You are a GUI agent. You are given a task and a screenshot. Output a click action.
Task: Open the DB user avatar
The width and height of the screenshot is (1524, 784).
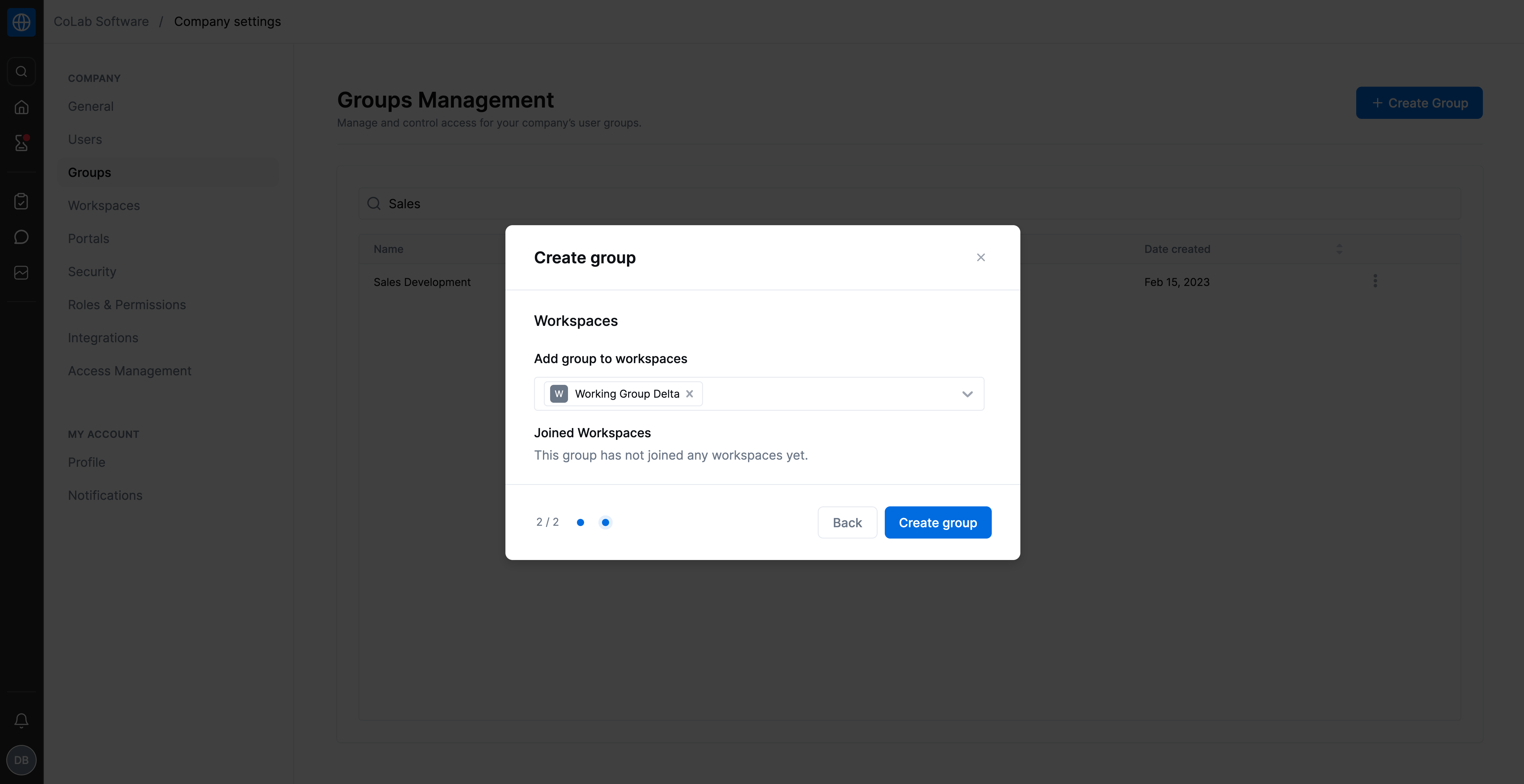[21, 760]
